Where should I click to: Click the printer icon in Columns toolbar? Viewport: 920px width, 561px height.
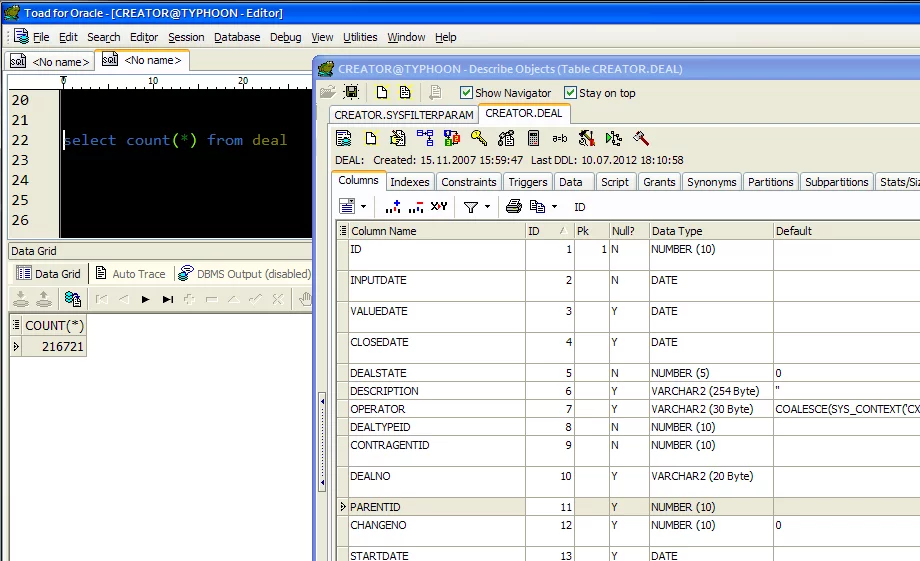point(513,207)
